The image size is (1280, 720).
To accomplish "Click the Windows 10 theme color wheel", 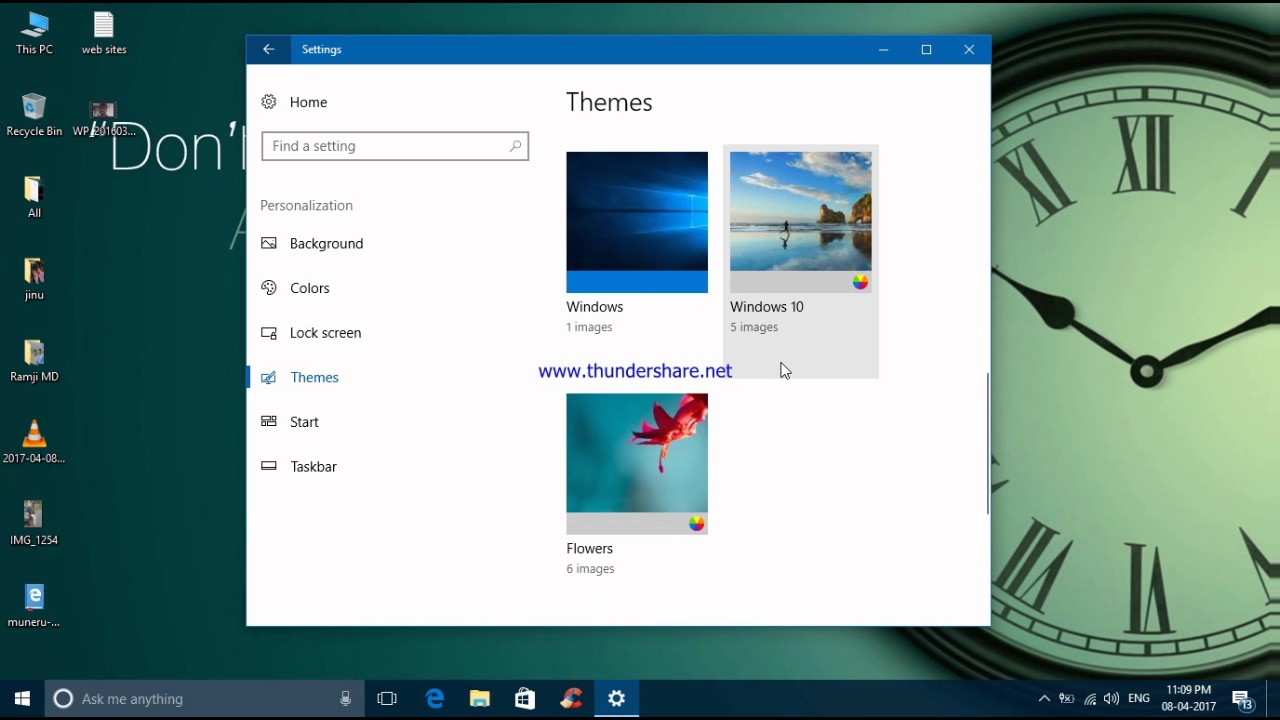I will (x=860, y=282).
